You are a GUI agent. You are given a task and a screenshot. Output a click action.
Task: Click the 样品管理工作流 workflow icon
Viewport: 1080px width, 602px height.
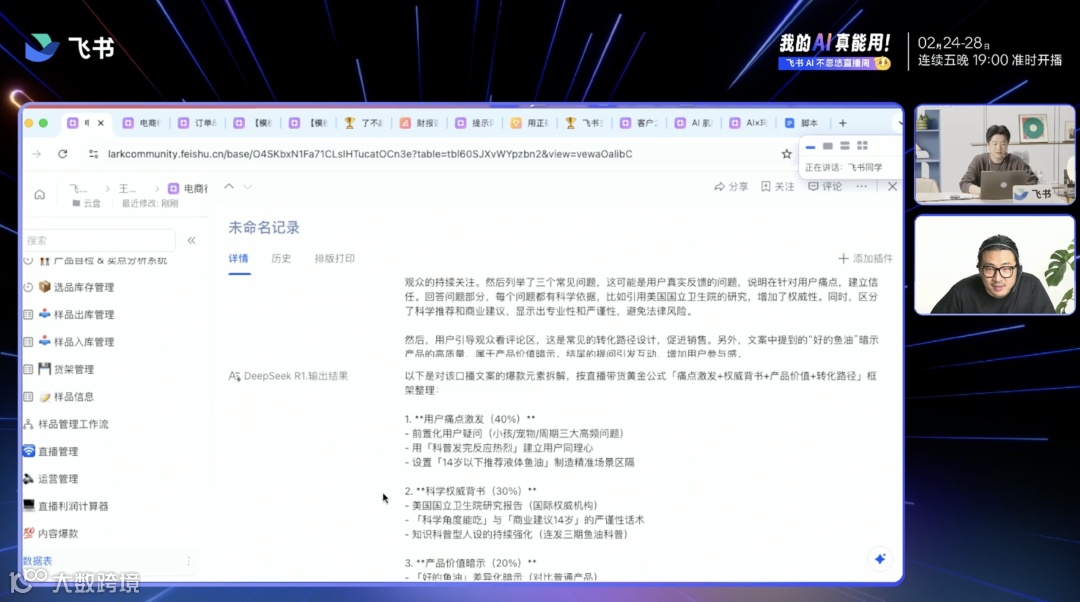(29, 424)
